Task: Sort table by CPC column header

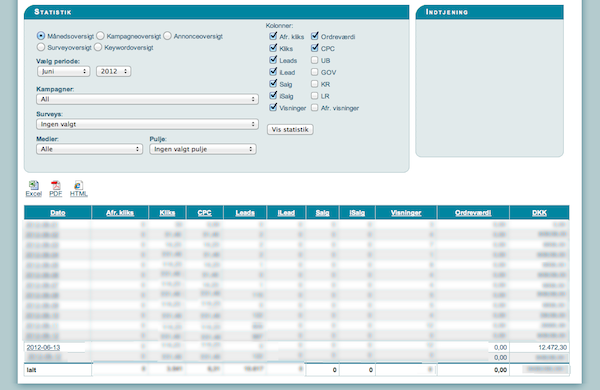Action: click(204, 213)
